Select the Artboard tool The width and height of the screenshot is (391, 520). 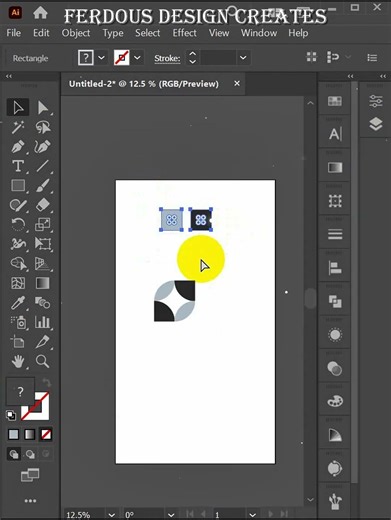pos(18,342)
